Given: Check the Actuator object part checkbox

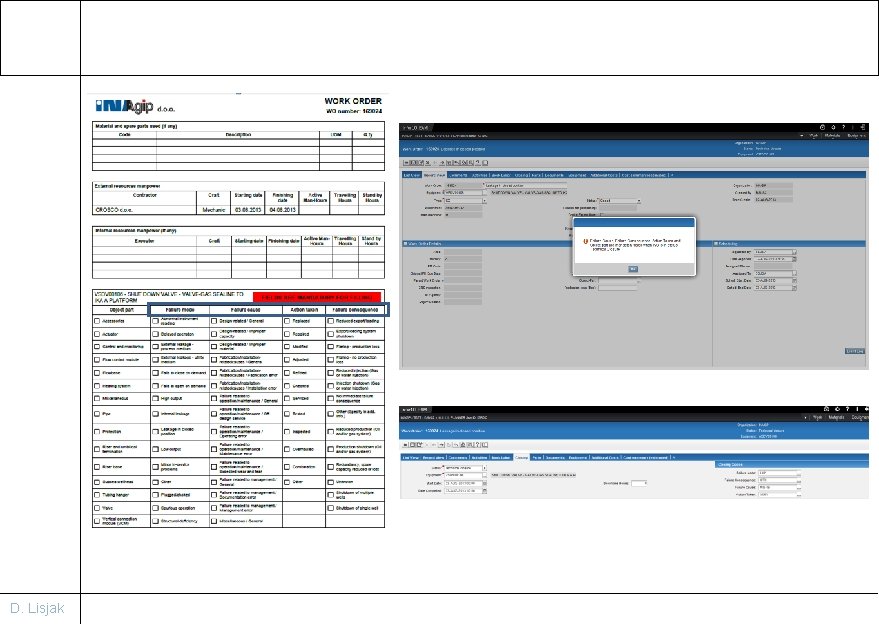Looking at the screenshot, I should coord(97,334).
